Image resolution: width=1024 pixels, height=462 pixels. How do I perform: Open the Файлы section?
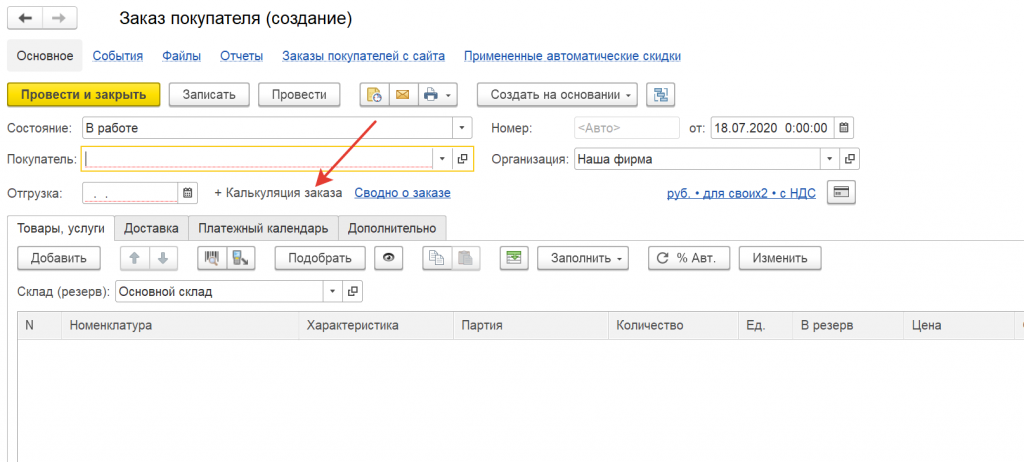pyautogui.click(x=182, y=56)
